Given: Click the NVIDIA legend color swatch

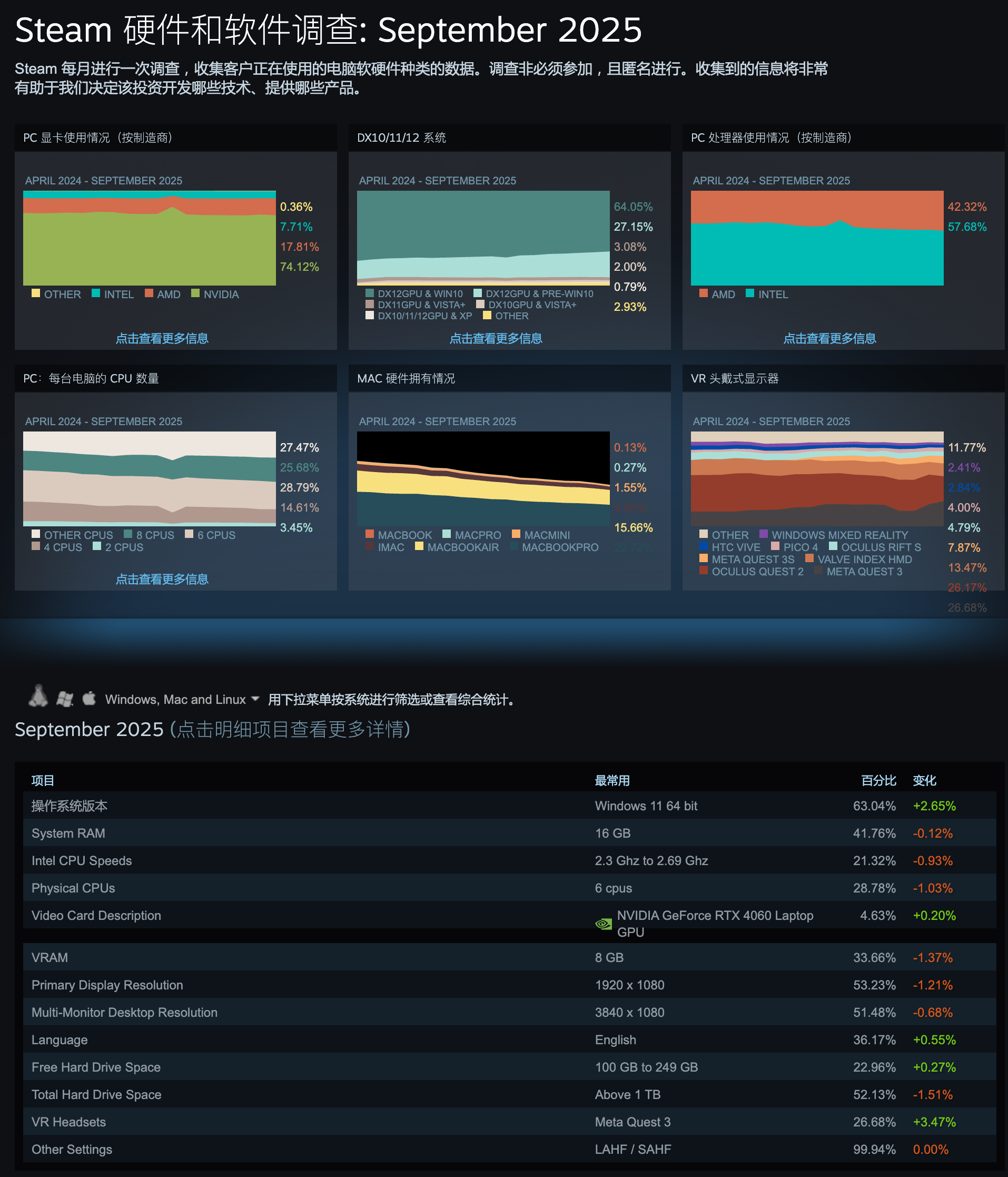Looking at the screenshot, I should pos(196,293).
